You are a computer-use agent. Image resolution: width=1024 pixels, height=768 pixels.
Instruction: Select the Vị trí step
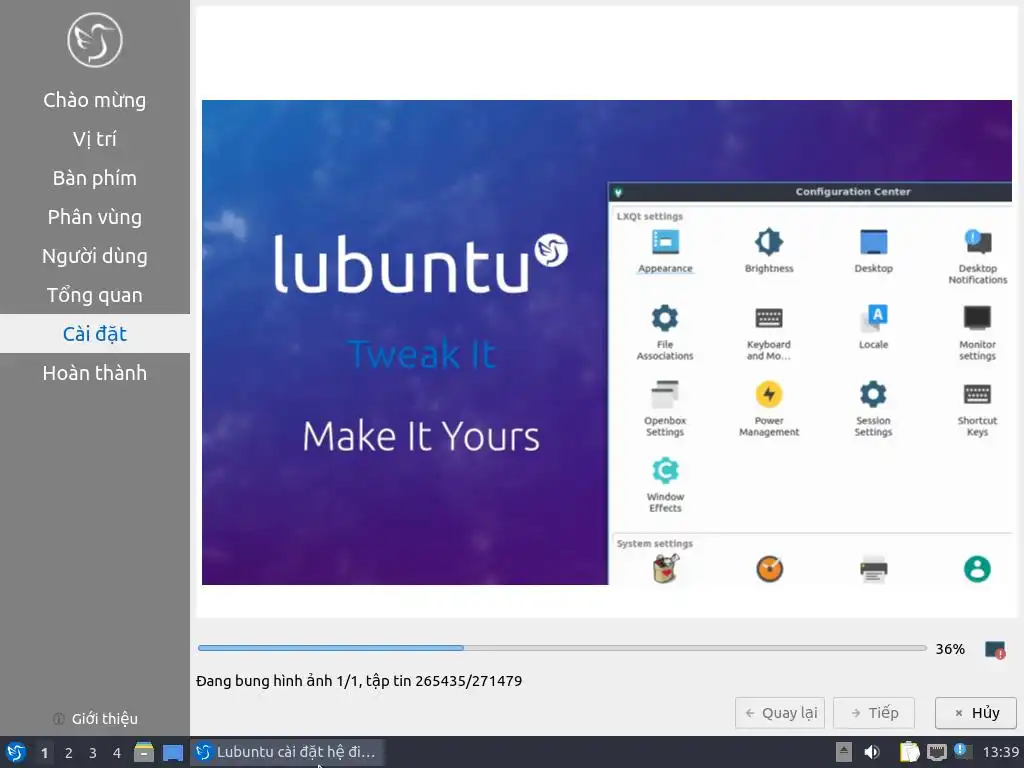pyautogui.click(x=95, y=139)
